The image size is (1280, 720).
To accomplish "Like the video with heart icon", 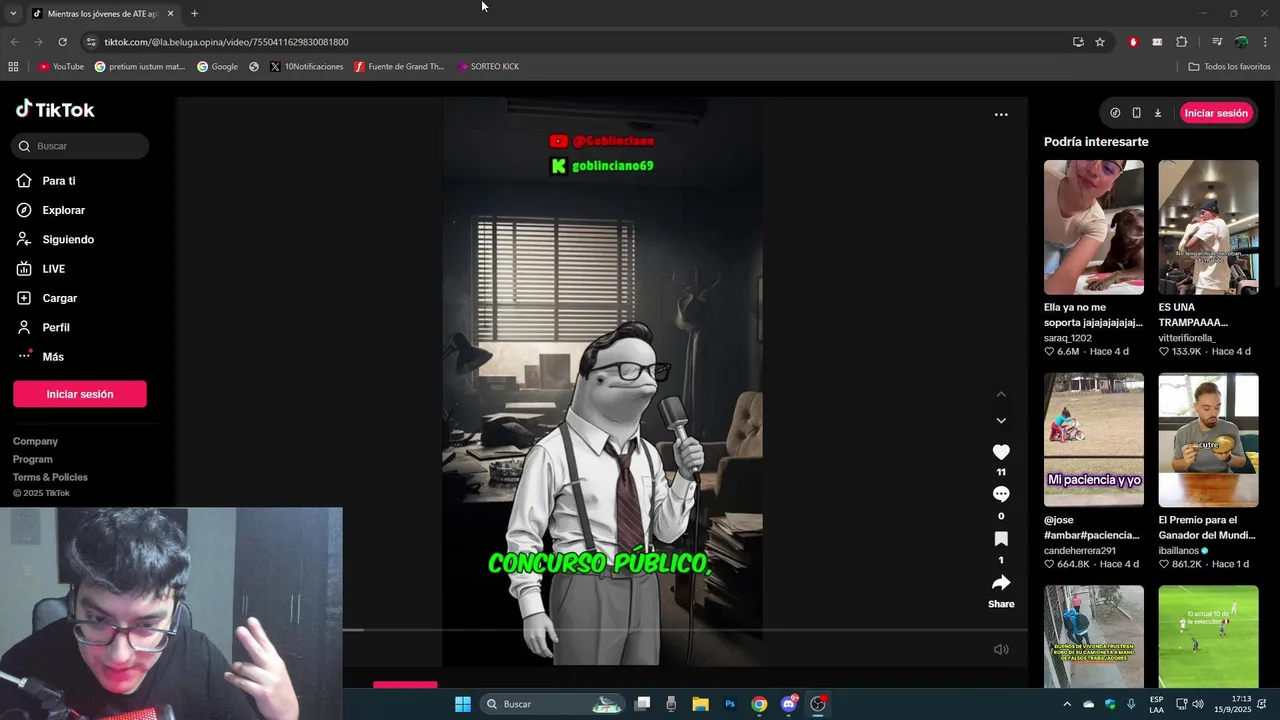I will [x=1001, y=452].
